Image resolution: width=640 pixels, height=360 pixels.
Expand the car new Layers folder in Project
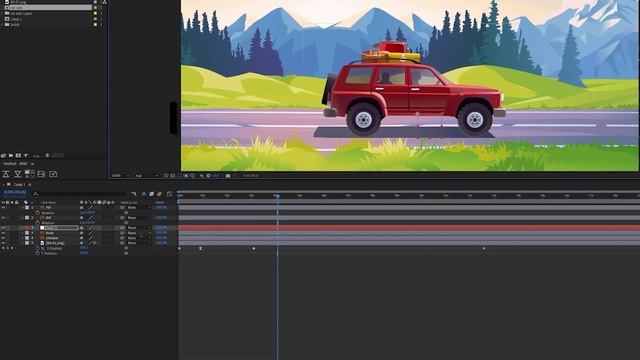tap(2, 13)
